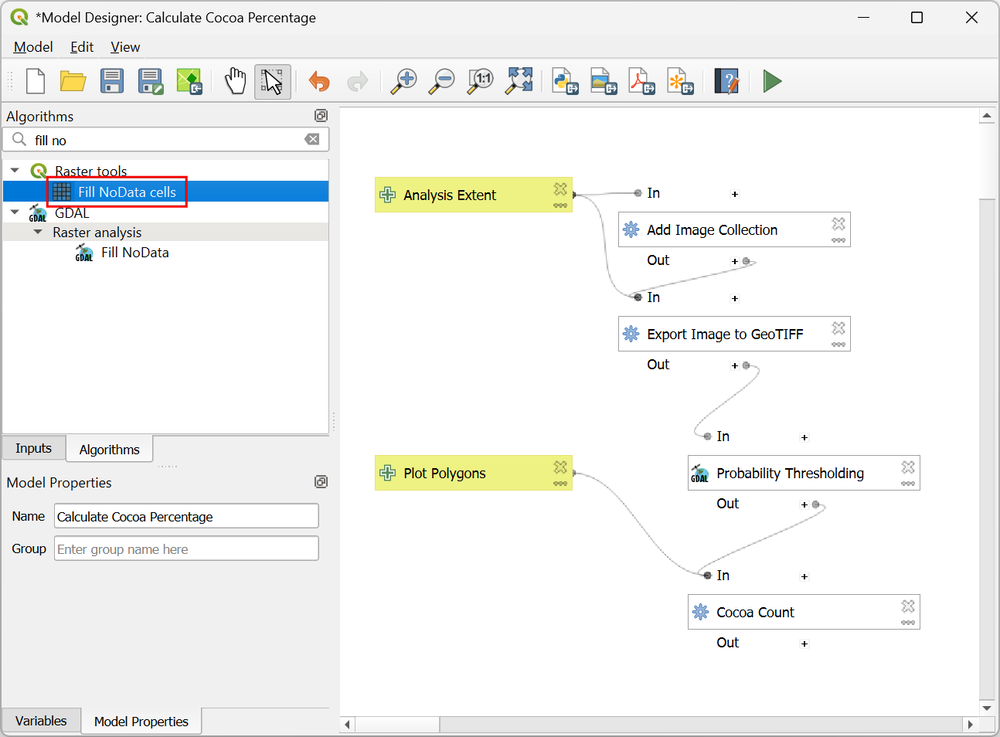Zoom in on the model canvas
The image size is (1000, 737).
404,82
